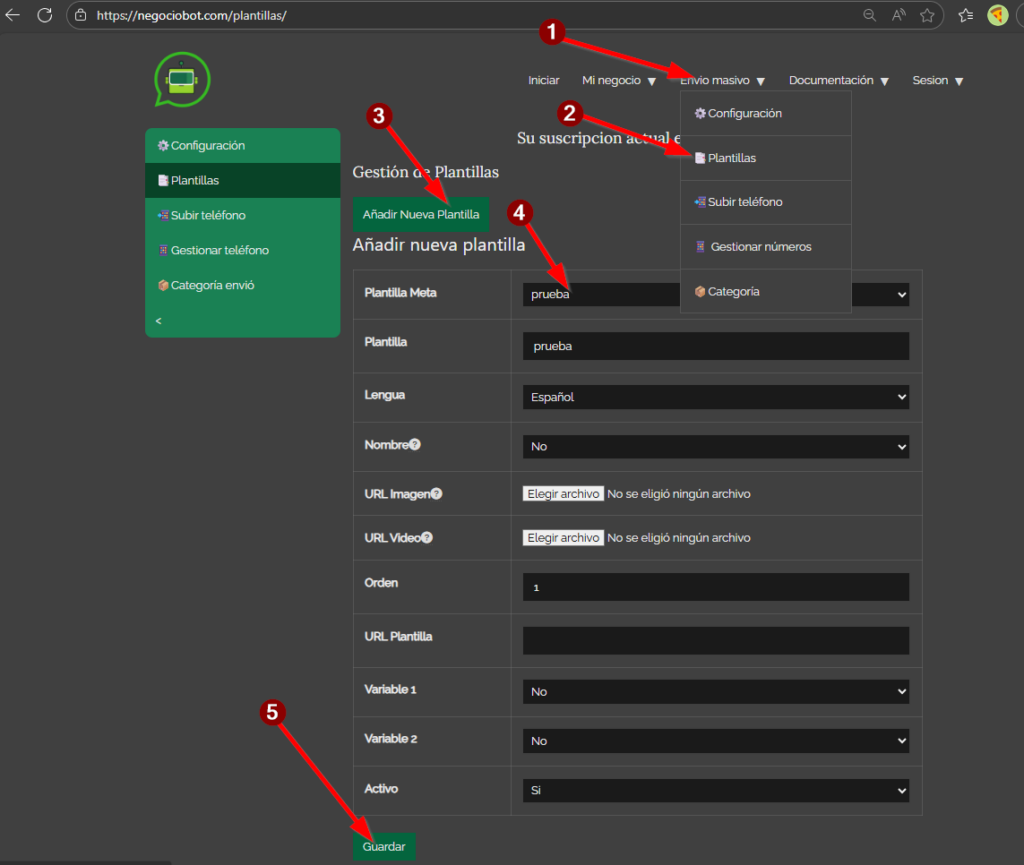This screenshot has width=1024, height=865.
Task: Select Gestionar teléfono in the sidebar
Action: point(219,250)
